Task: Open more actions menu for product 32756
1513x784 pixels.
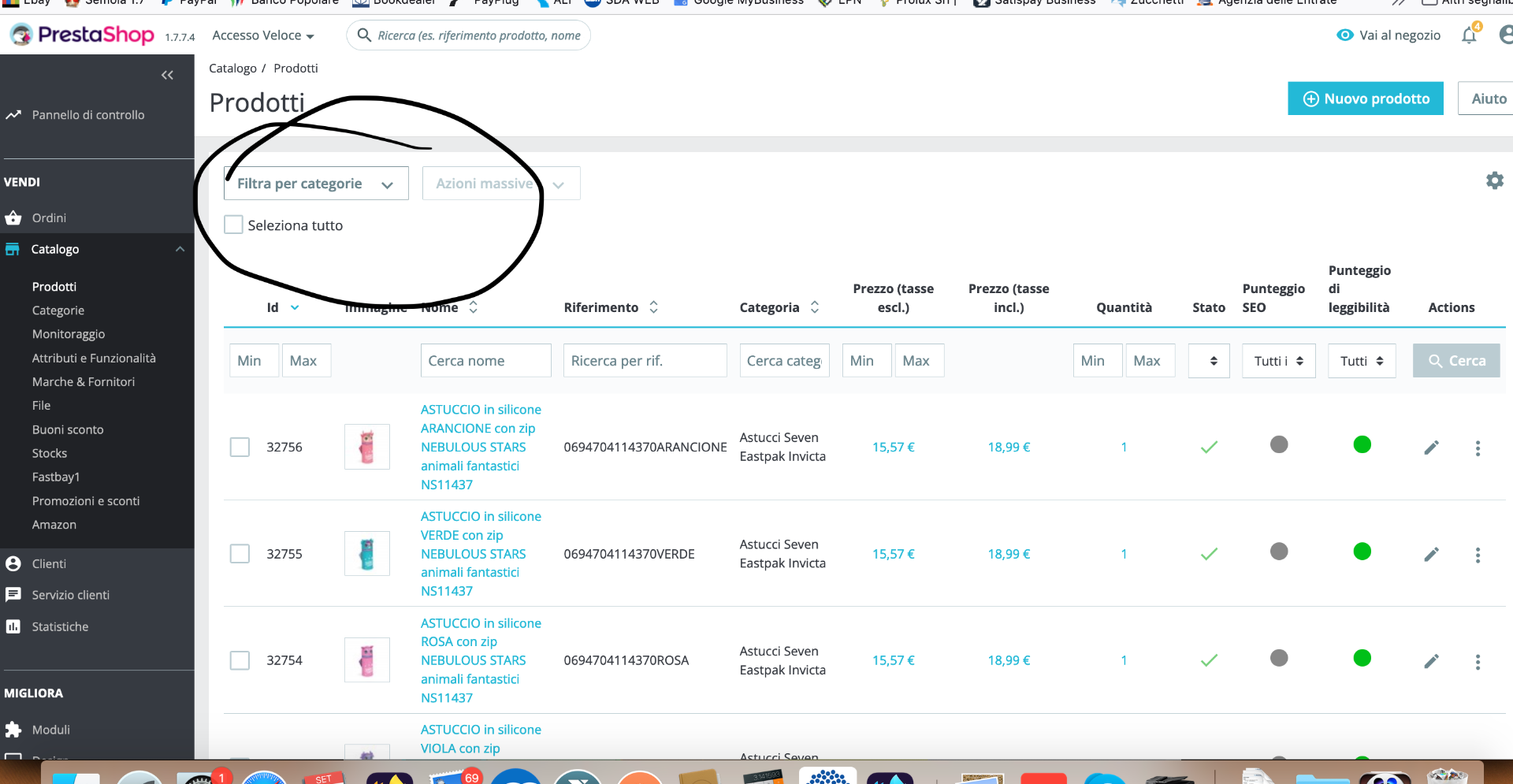Action: click(1478, 448)
